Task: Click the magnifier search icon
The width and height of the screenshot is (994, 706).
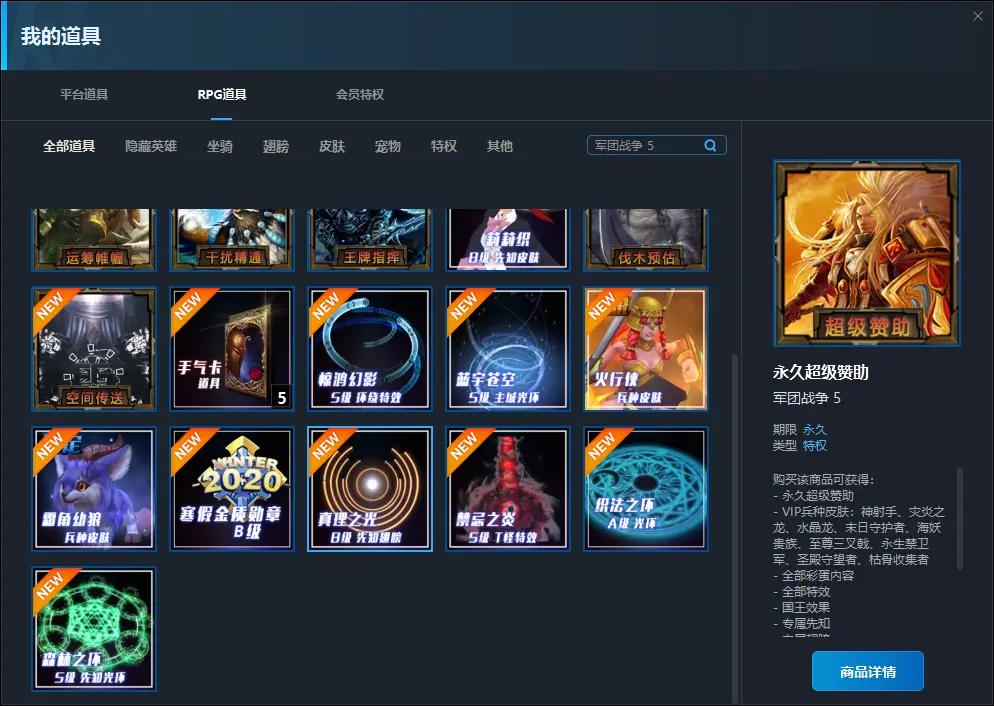Action: (x=711, y=145)
